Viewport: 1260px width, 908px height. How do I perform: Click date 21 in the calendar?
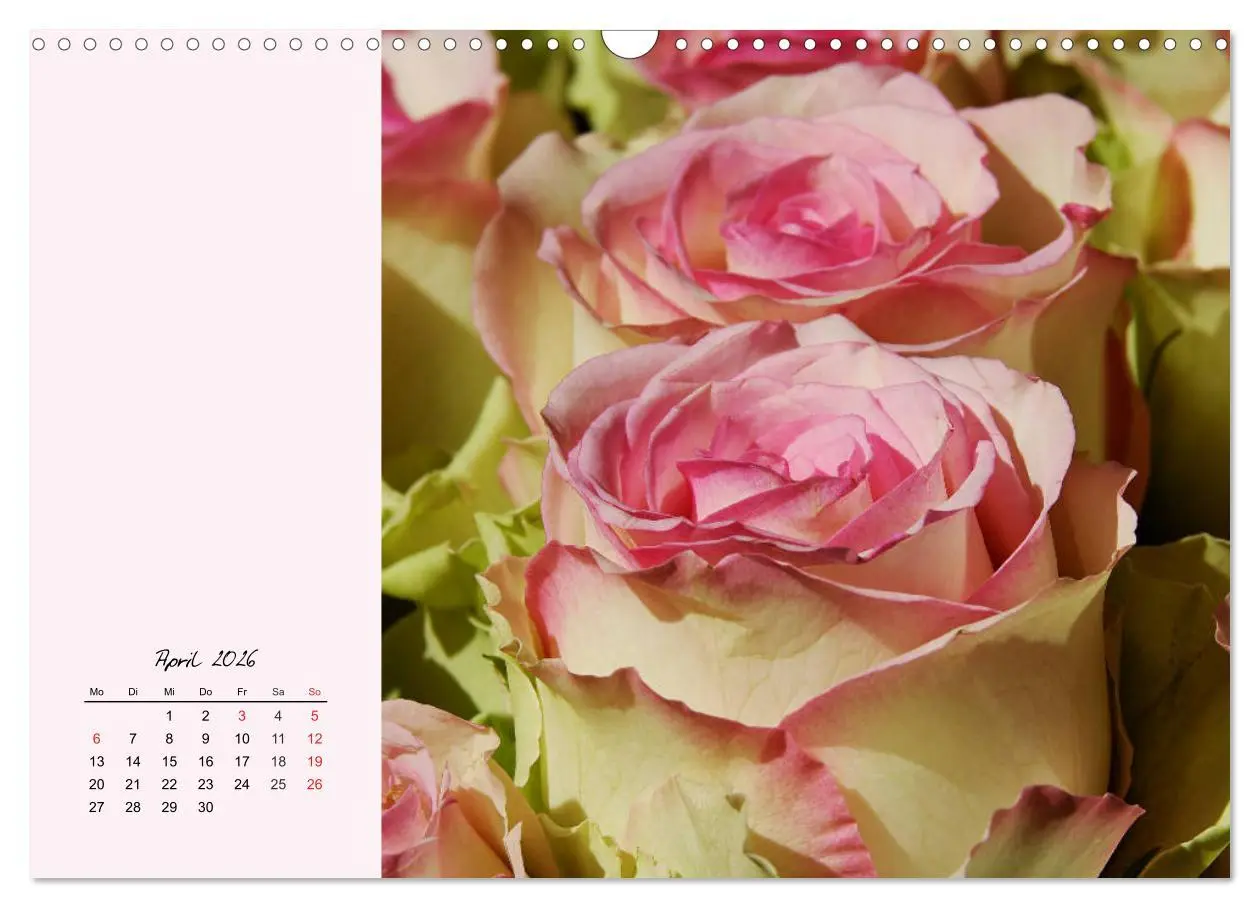133,785
